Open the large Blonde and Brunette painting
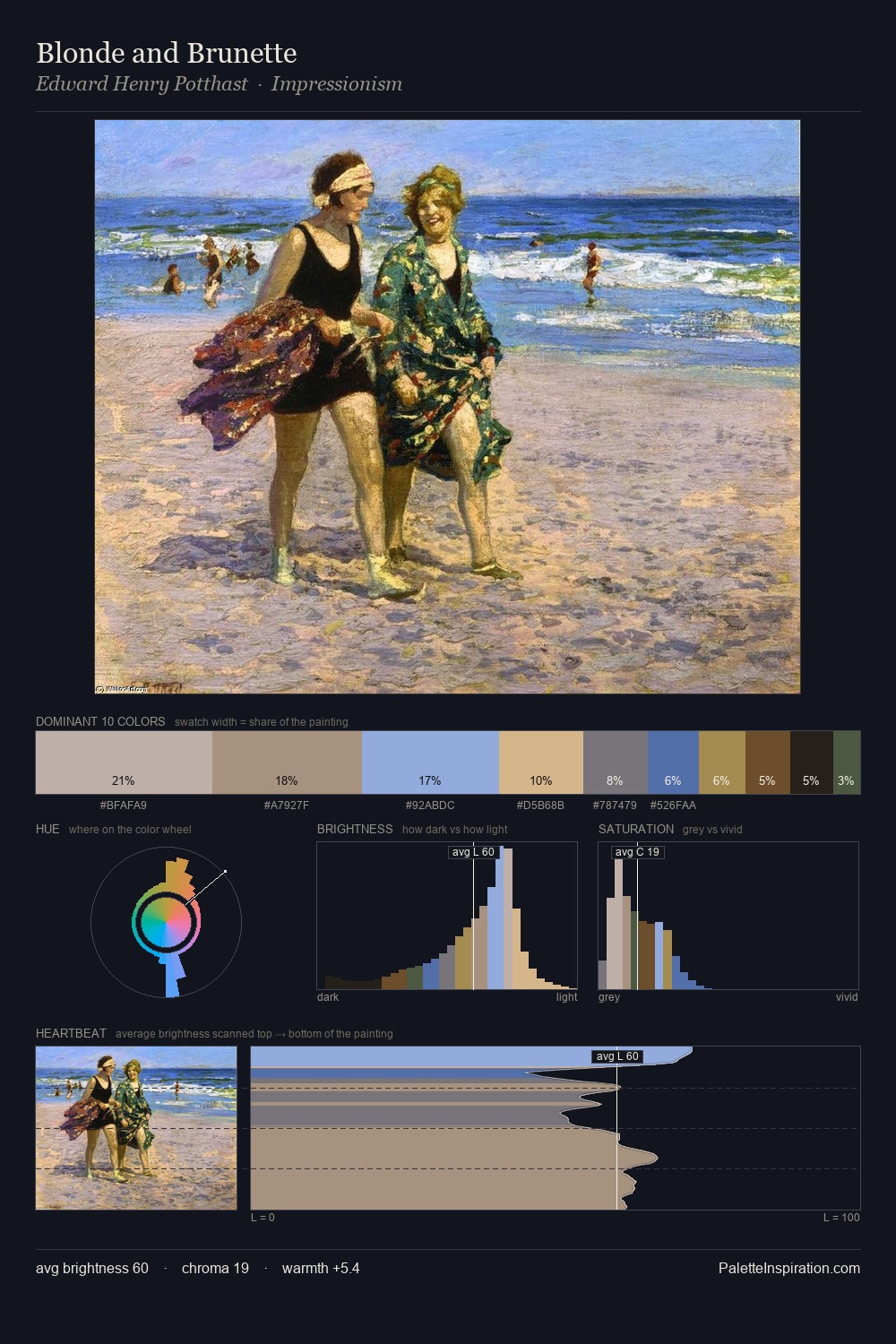The height and width of the screenshot is (1344, 896). pyautogui.click(x=447, y=407)
